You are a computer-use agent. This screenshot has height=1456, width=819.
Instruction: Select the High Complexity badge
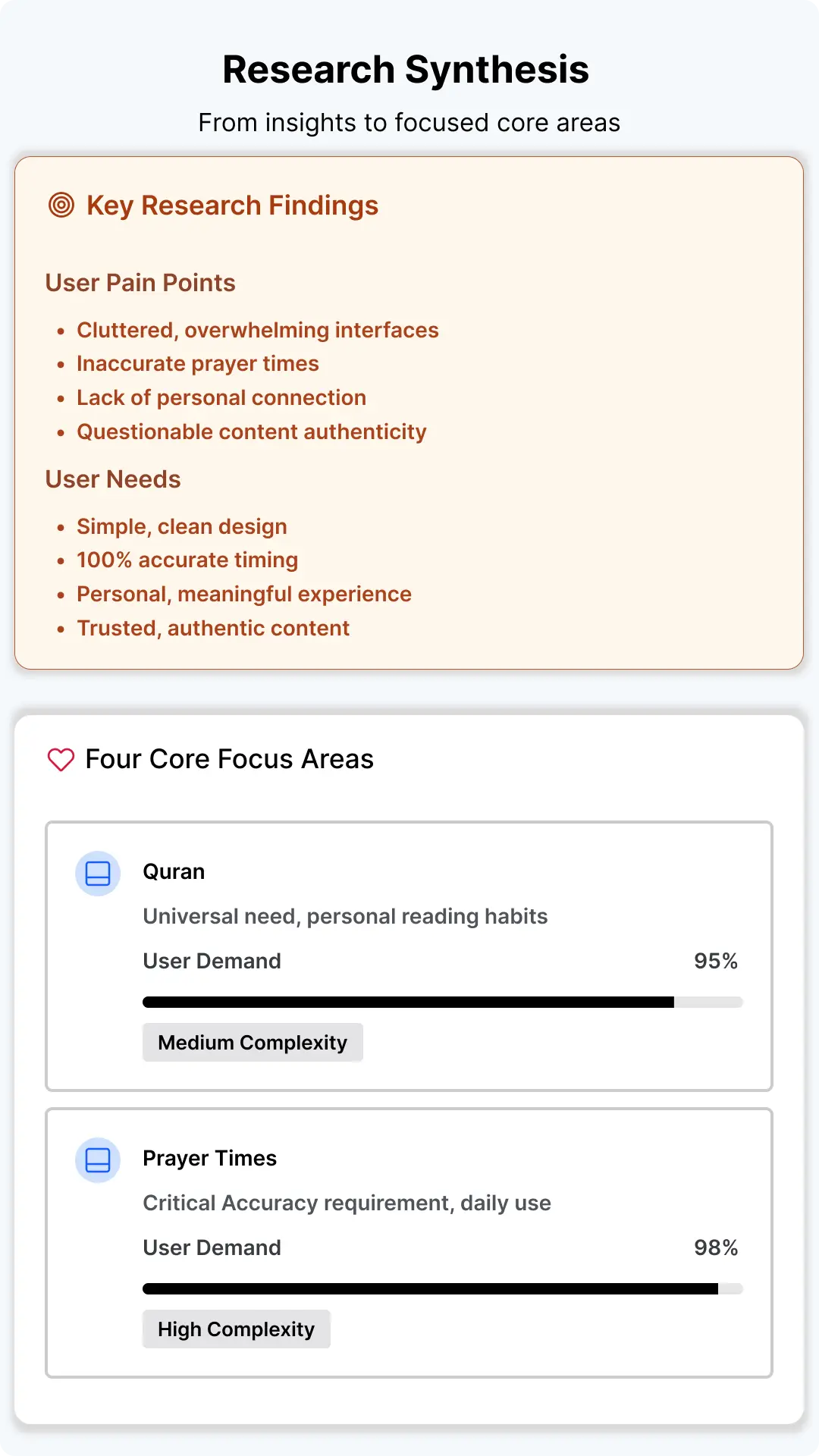(x=237, y=1329)
